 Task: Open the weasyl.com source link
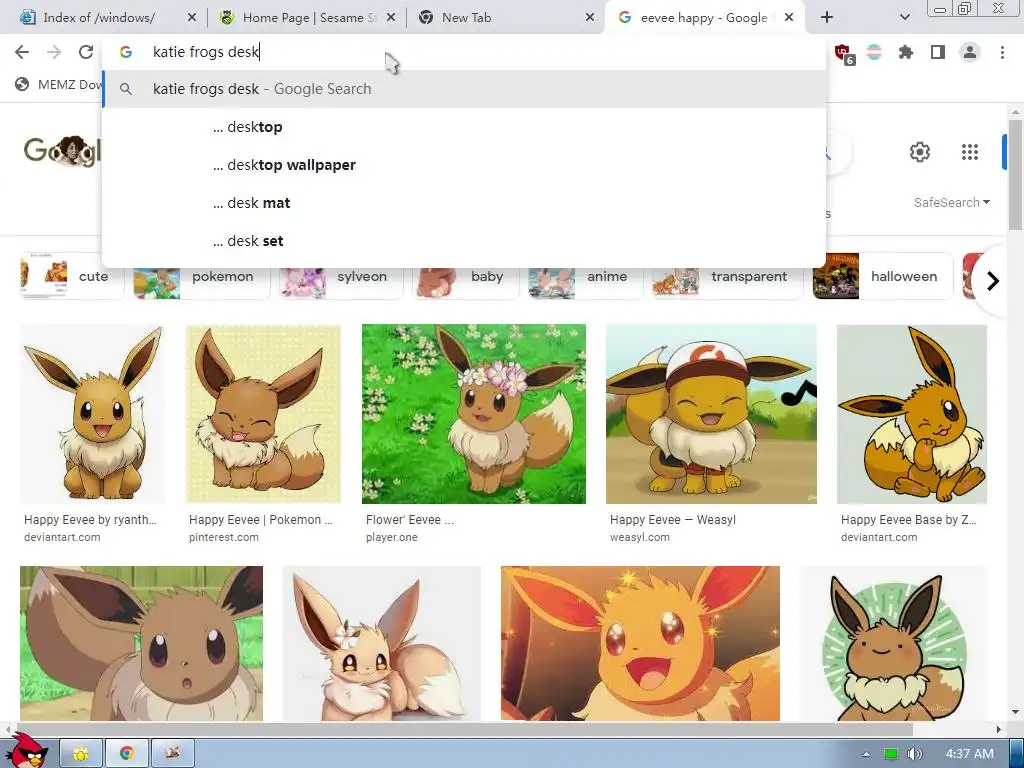[x=639, y=537]
